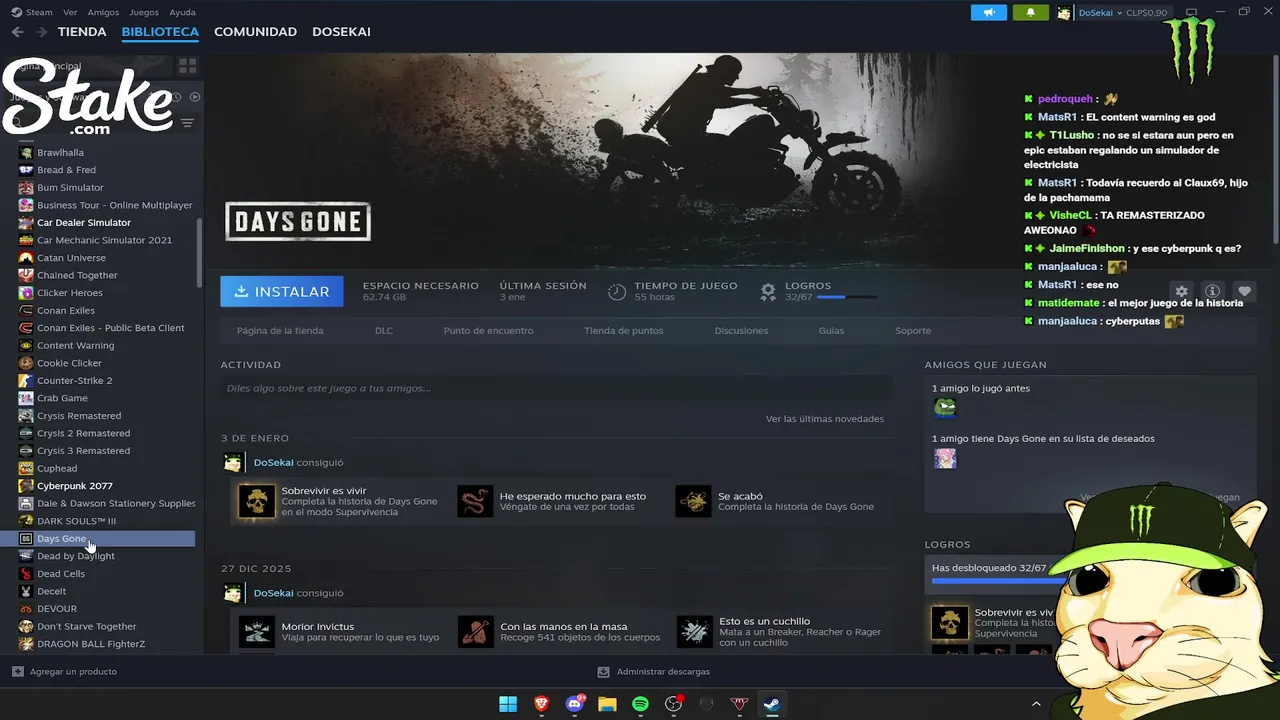Image resolution: width=1280 pixels, height=720 pixels.
Task: Click the LOGROS 32/67 progress bar
Action: pyautogui.click(x=846, y=297)
